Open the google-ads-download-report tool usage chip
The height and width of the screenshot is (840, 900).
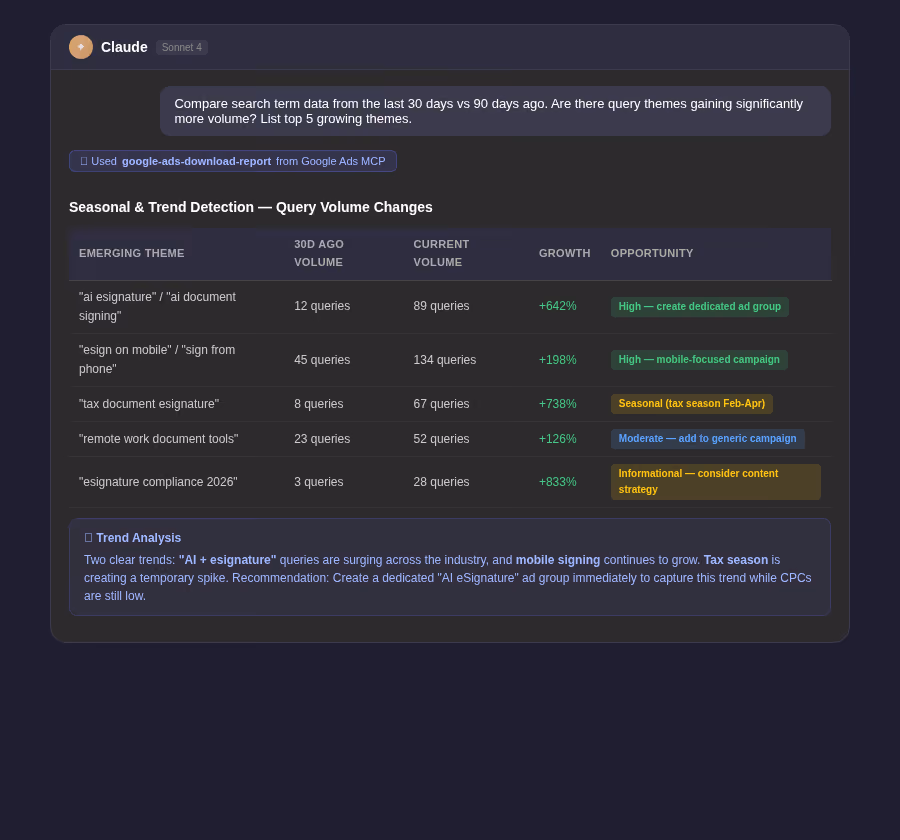pos(232,161)
